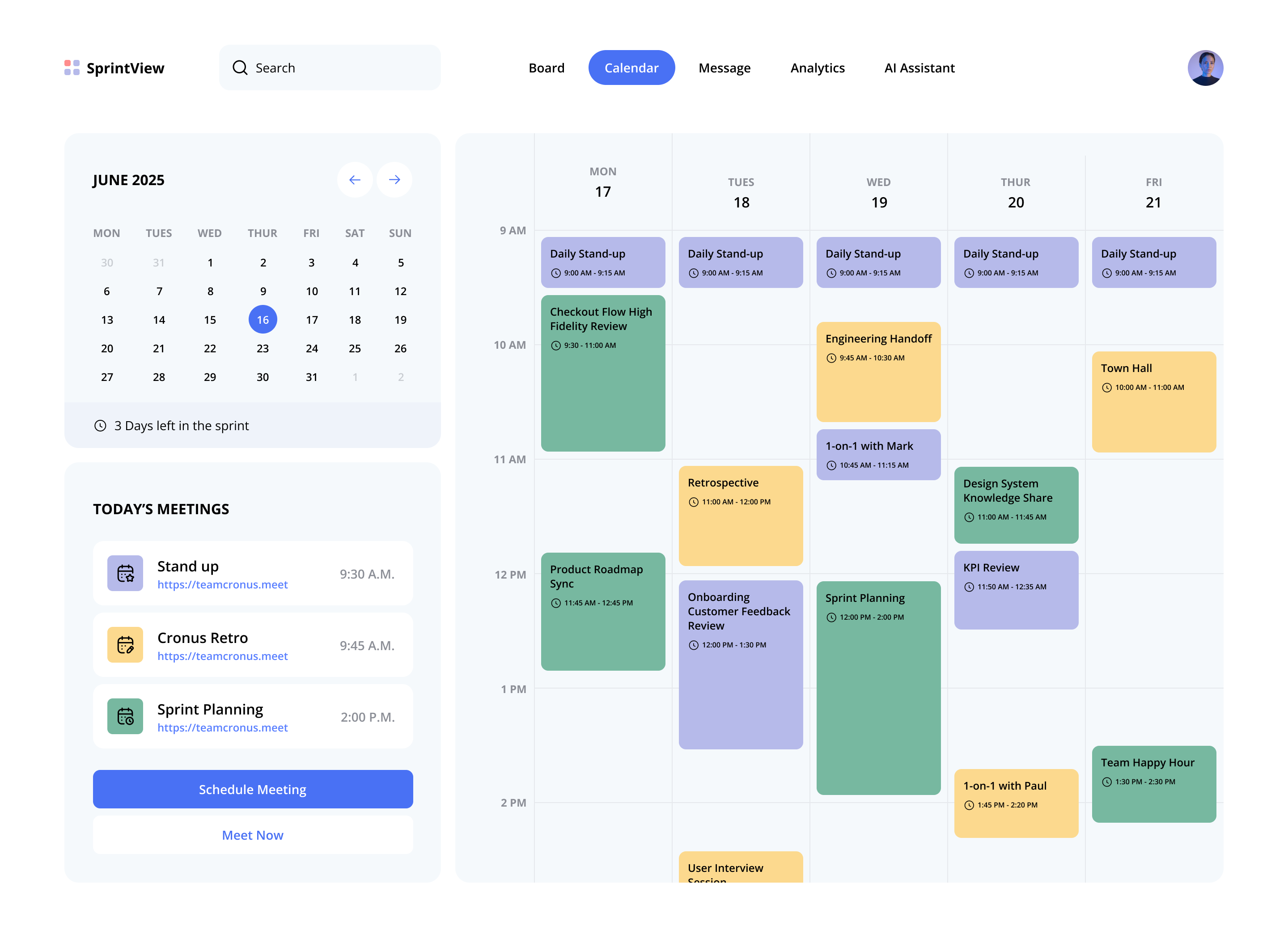The height and width of the screenshot is (947, 1288).
Task: Select the search magnifier icon
Action: 240,68
